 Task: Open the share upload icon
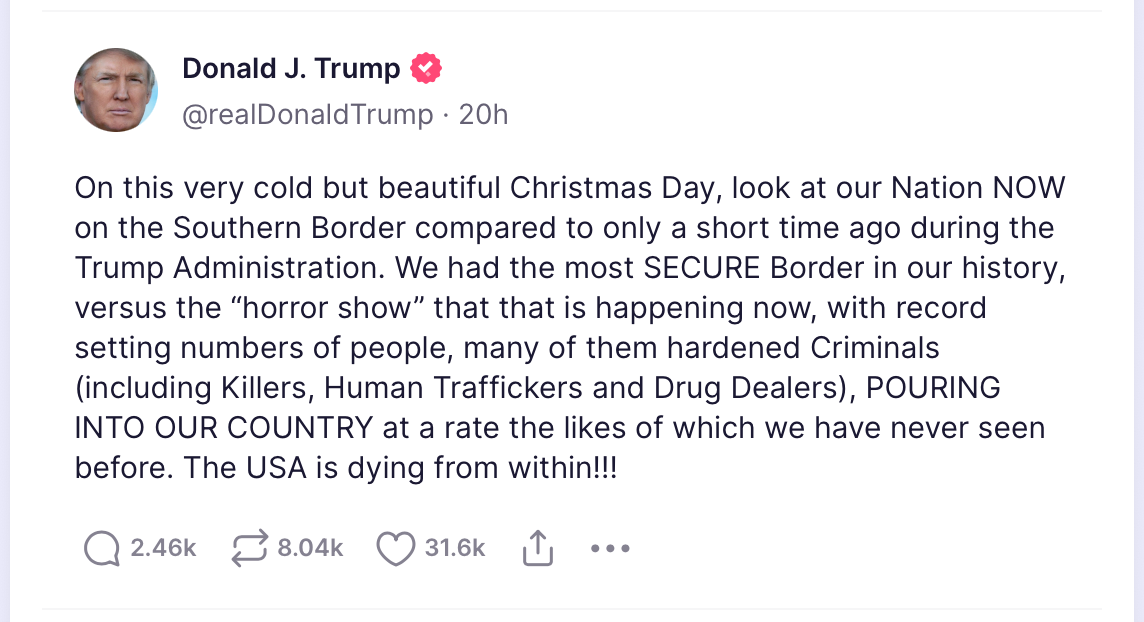pos(538,548)
